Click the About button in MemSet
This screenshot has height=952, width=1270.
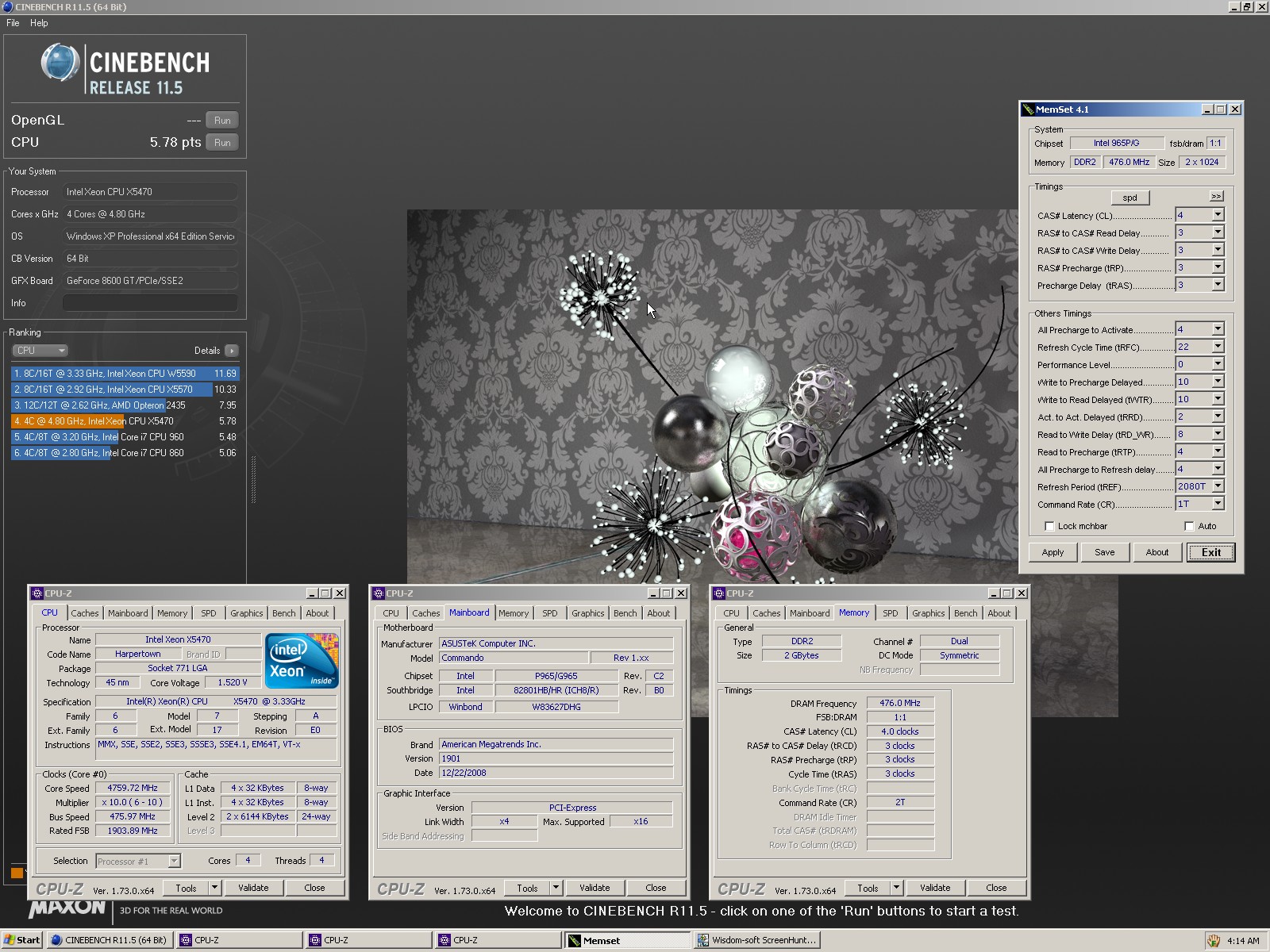click(x=1157, y=552)
